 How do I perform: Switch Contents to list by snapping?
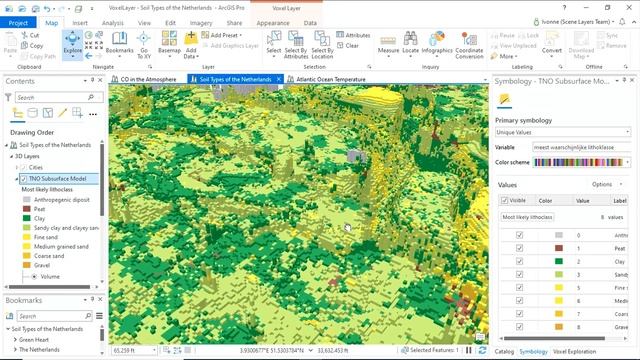pos(77,113)
